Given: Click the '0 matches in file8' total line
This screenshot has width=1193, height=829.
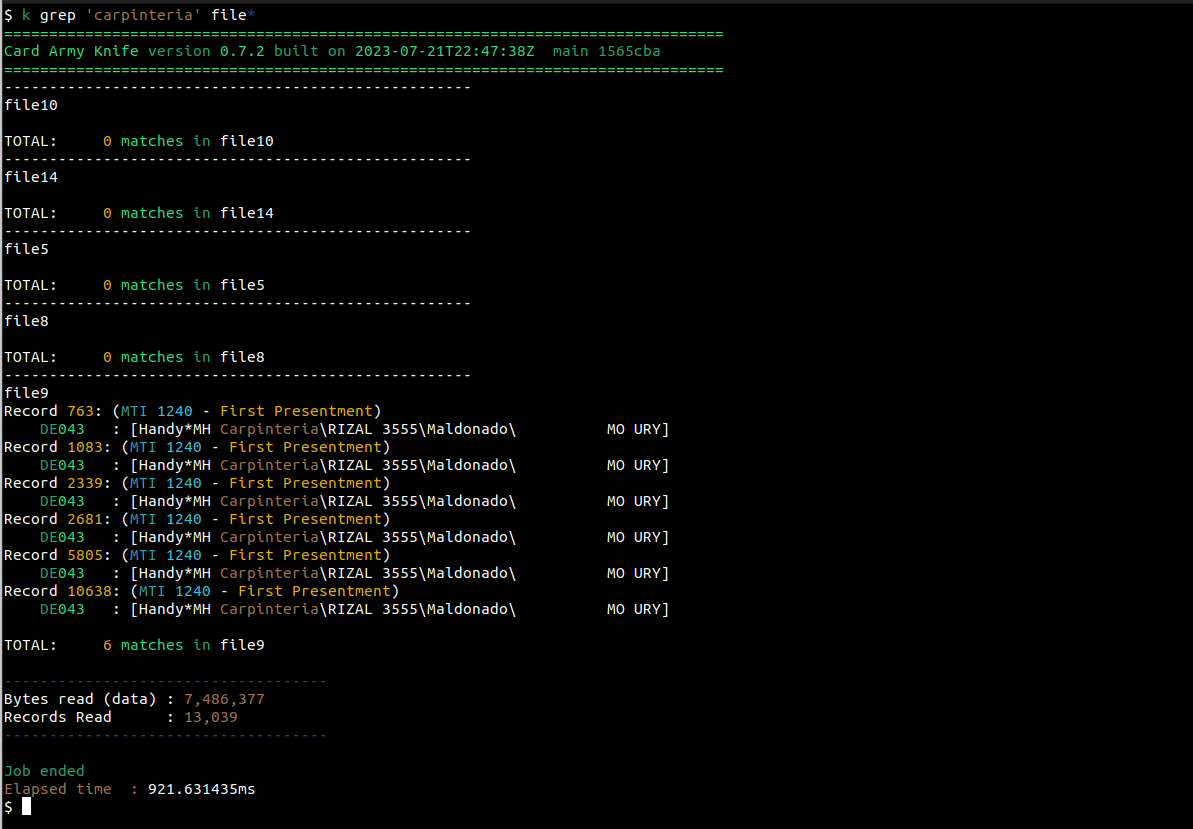Looking at the screenshot, I should point(184,357).
